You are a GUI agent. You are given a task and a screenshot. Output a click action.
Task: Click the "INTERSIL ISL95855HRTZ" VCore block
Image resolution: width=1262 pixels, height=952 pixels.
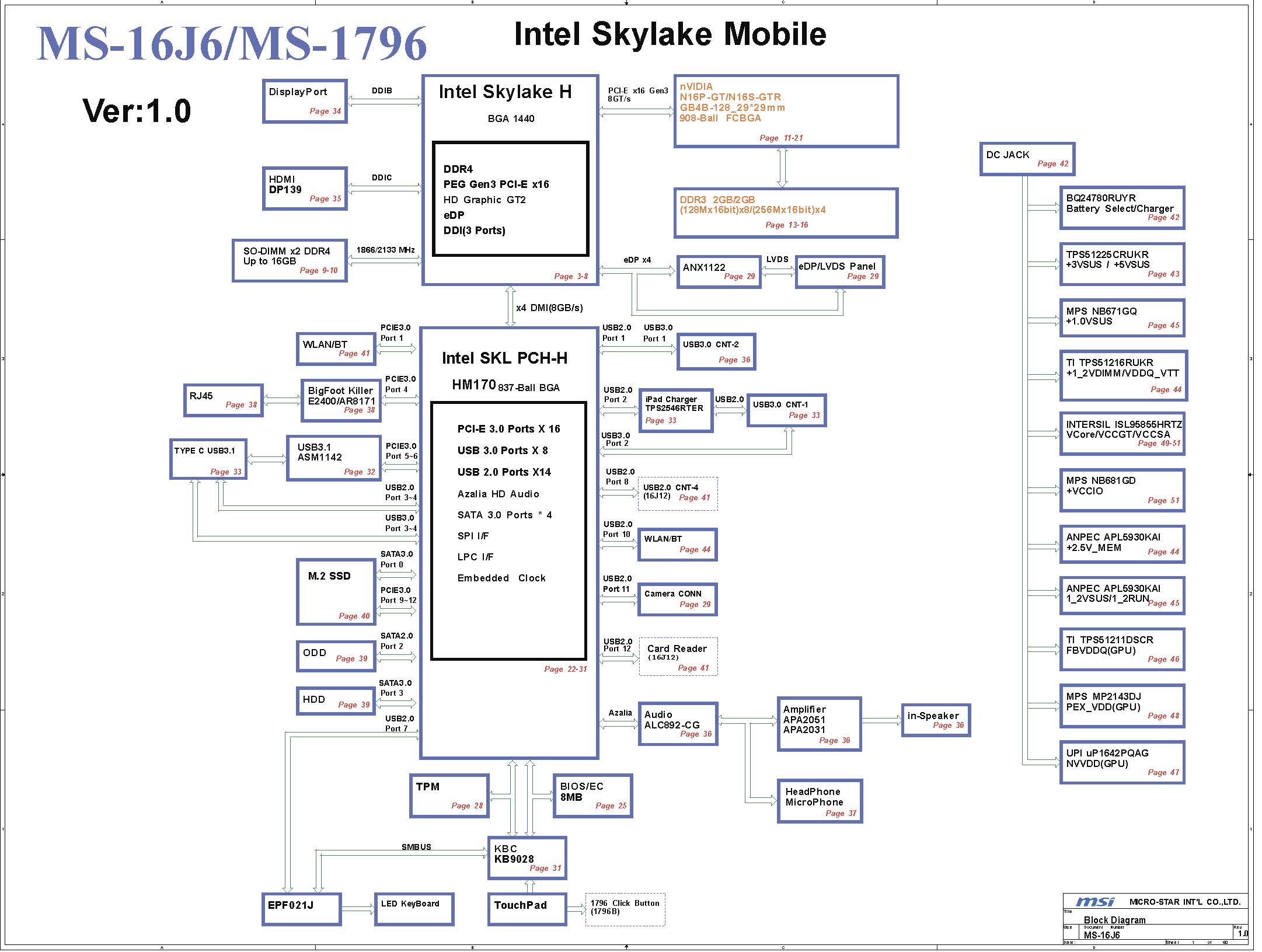[1122, 434]
